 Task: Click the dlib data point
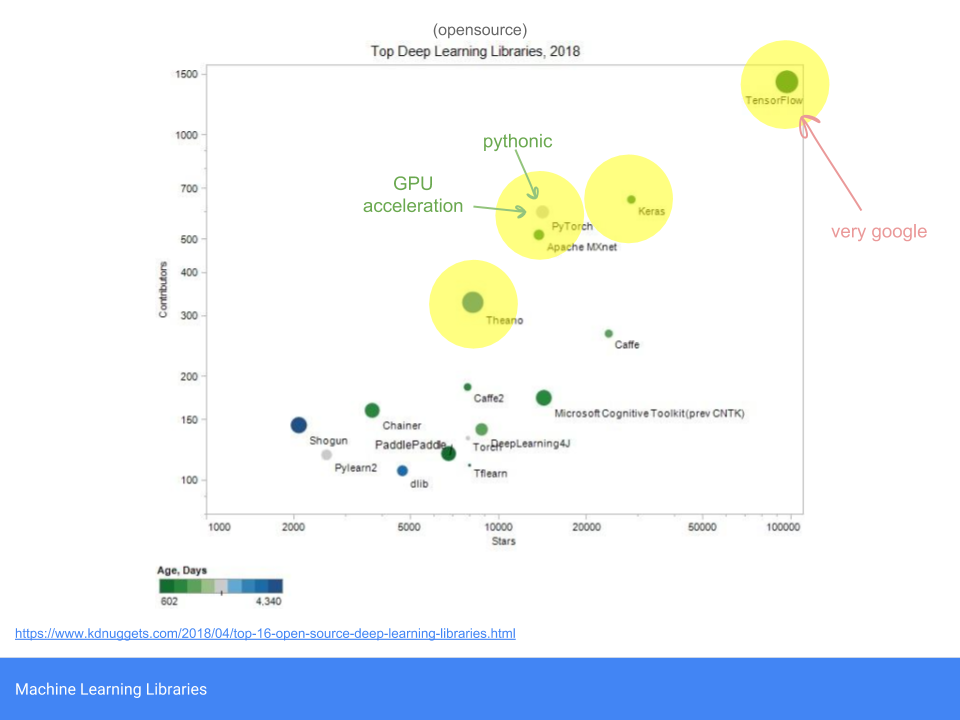(x=402, y=471)
